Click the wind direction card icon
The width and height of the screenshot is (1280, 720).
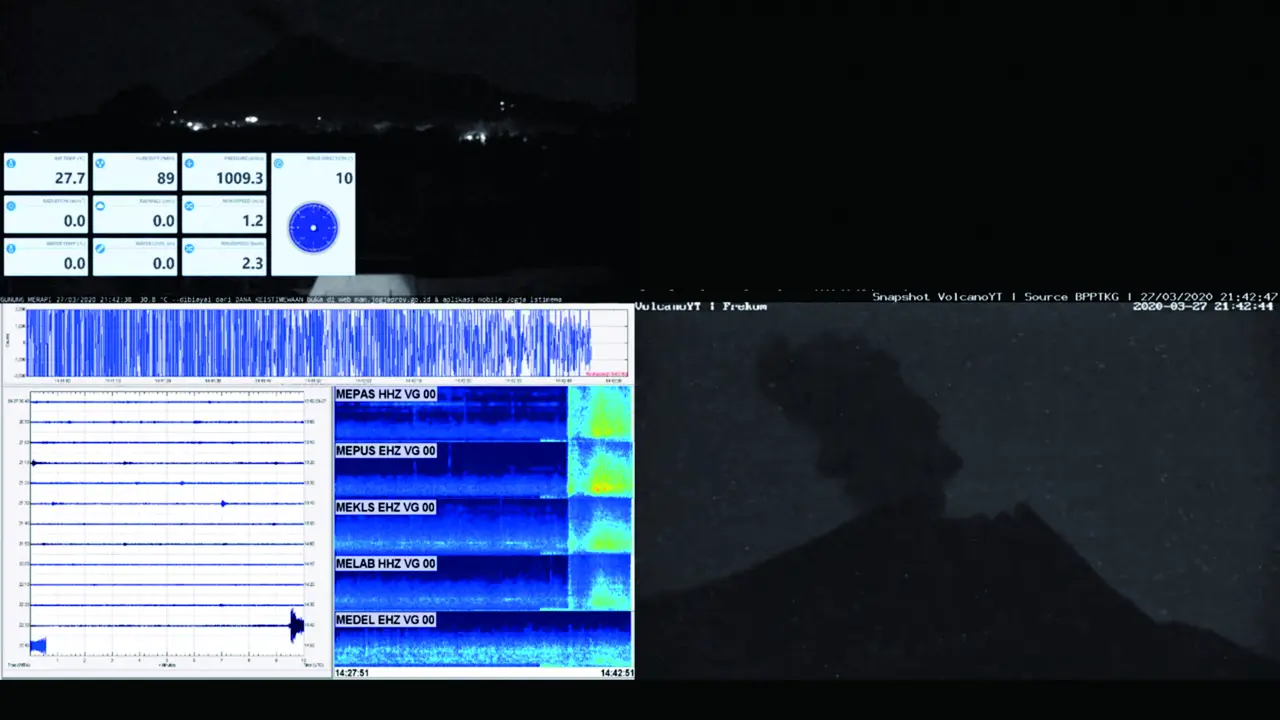(278, 163)
